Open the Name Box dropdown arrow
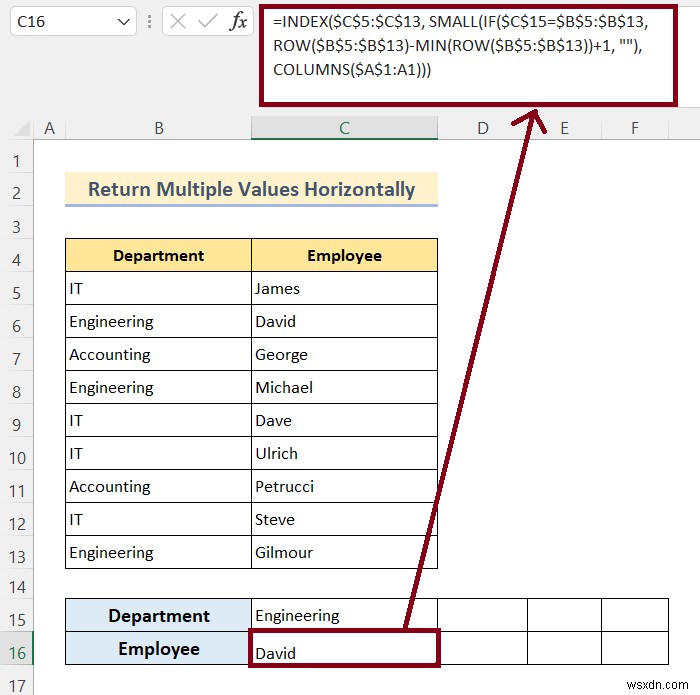Viewport: 700px width, 695px height. 124,21
